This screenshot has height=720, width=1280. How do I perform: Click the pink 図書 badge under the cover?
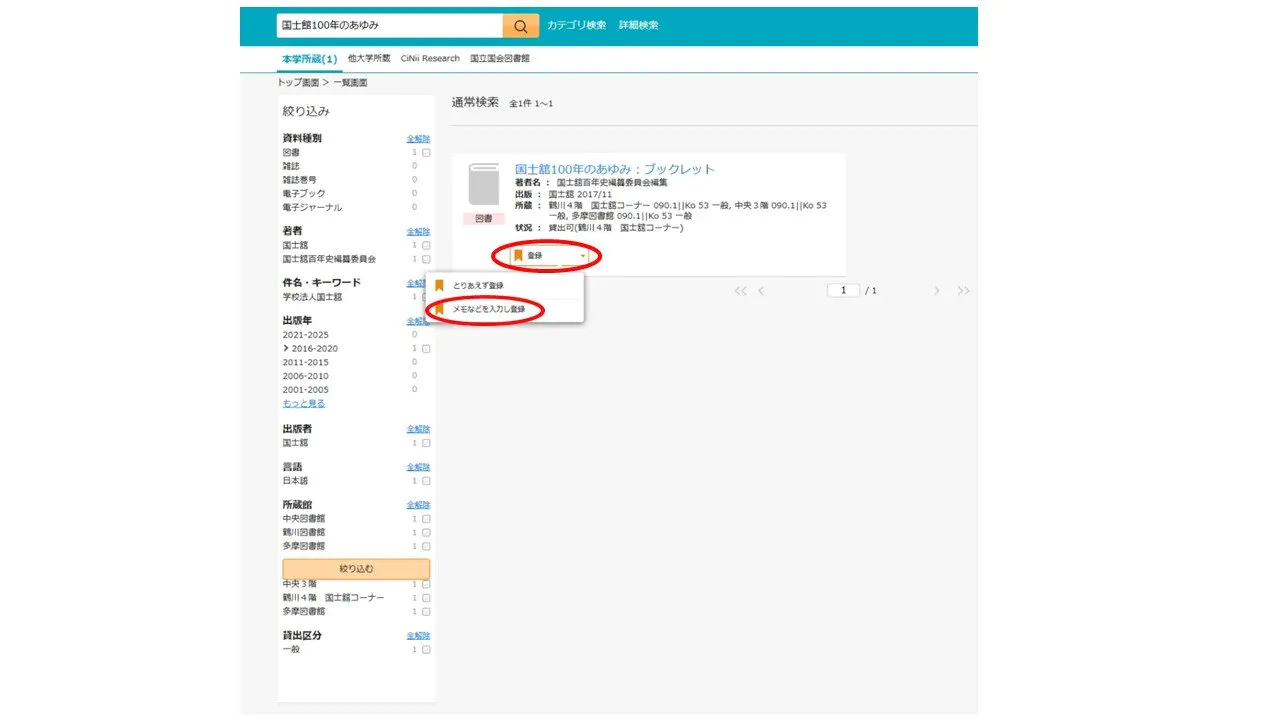coord(483,219)
